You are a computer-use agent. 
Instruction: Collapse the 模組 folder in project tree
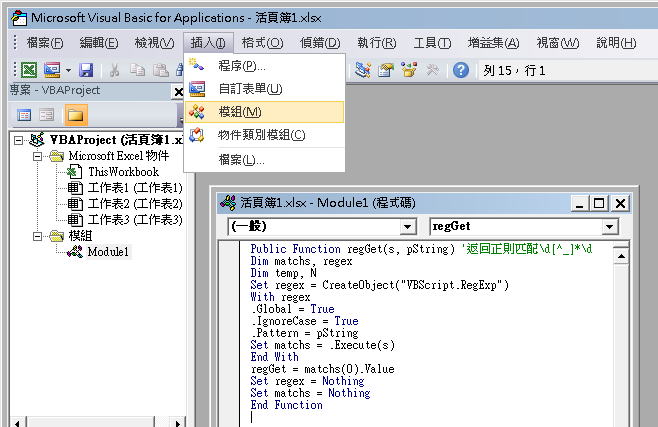37,237
